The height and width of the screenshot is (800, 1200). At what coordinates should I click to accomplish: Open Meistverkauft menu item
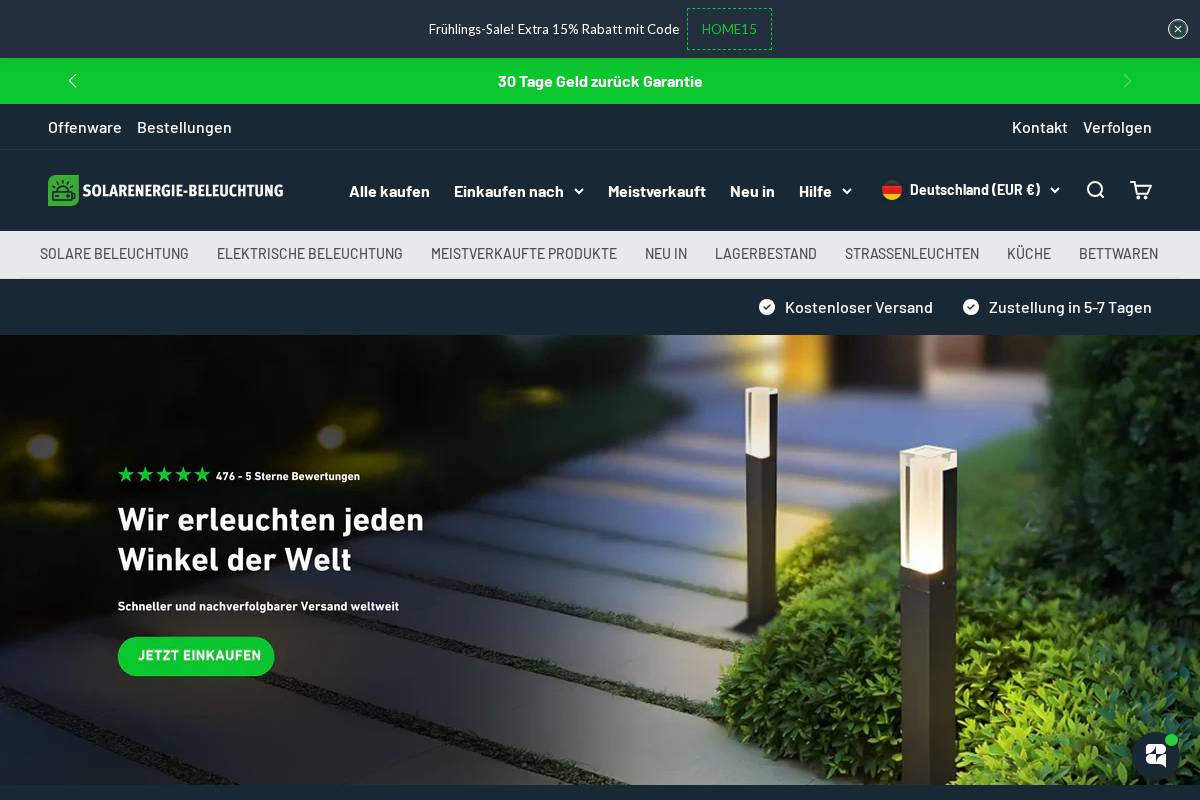(657, 191)
